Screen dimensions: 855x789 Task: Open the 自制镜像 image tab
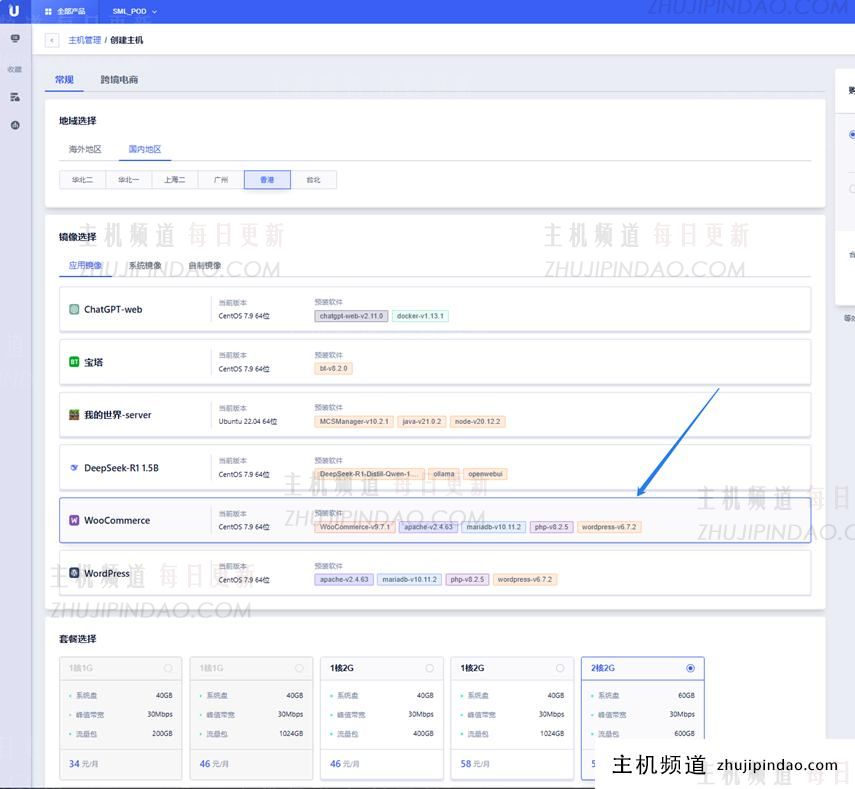coord(204,266)
